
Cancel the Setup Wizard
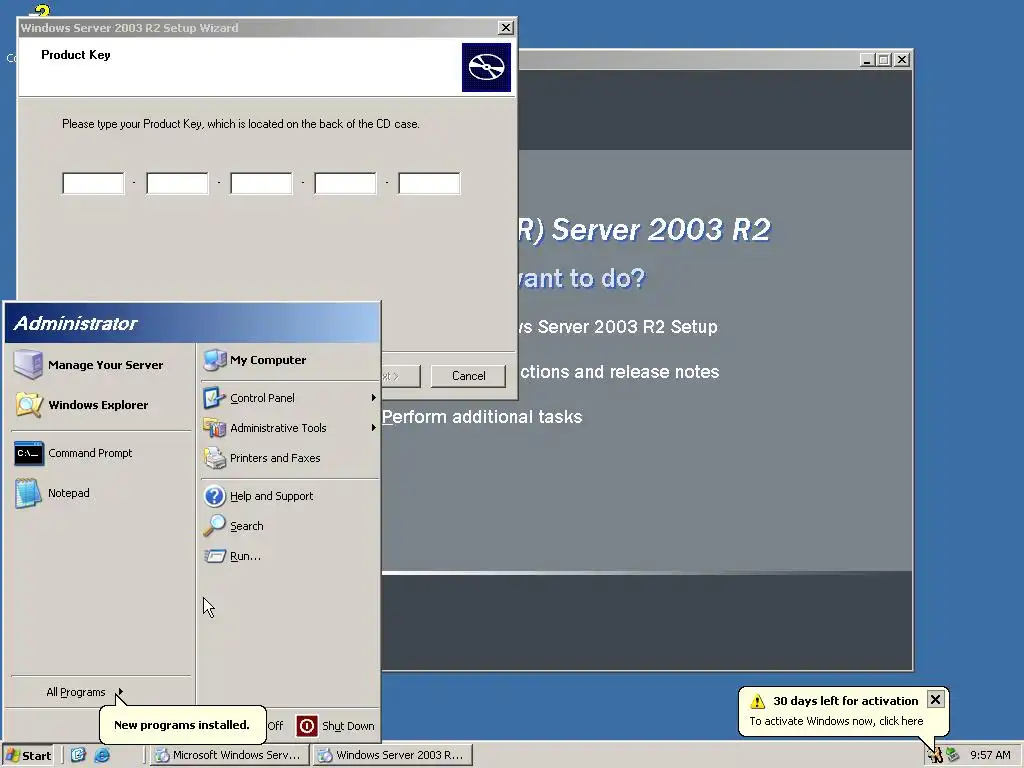[x=468, y=376]
